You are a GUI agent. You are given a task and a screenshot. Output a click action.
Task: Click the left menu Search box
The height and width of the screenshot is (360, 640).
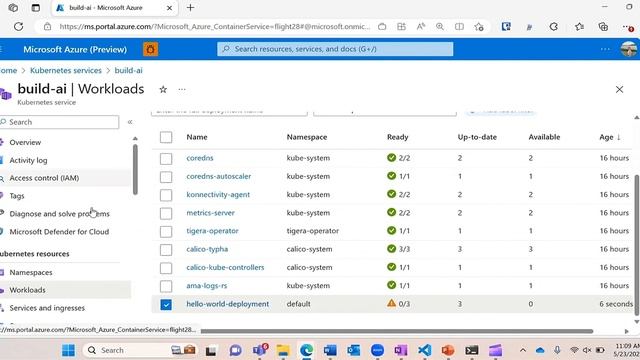(x=59, y=122)
